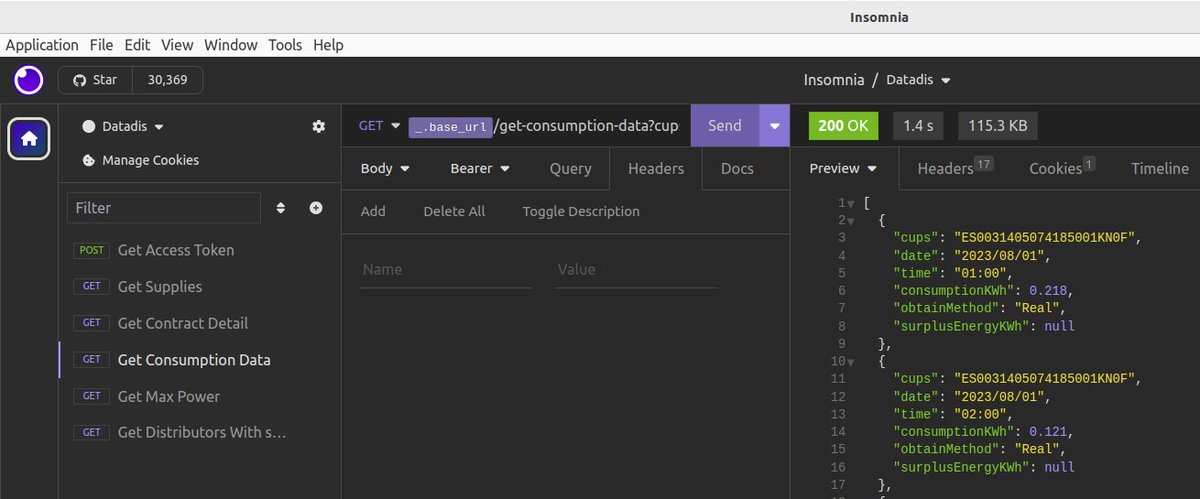Open the sort order toggle
The image size is (1200, 499).
281,208
